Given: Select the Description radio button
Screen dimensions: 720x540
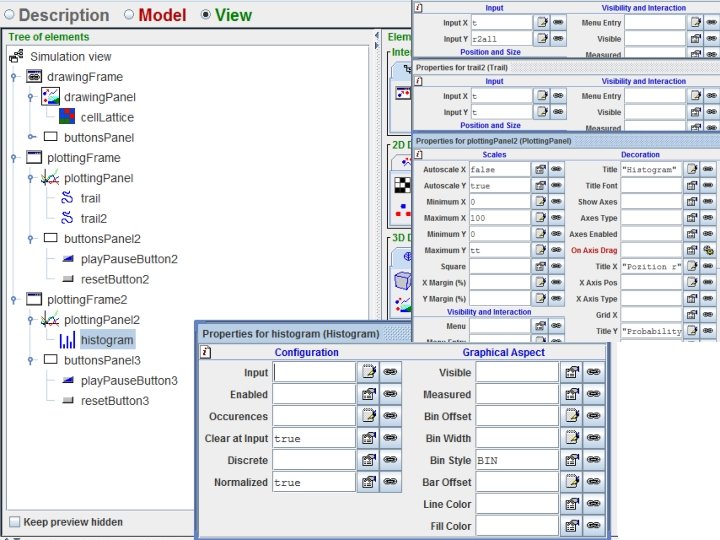Looking at the screenshot, I should click(10, 15).
